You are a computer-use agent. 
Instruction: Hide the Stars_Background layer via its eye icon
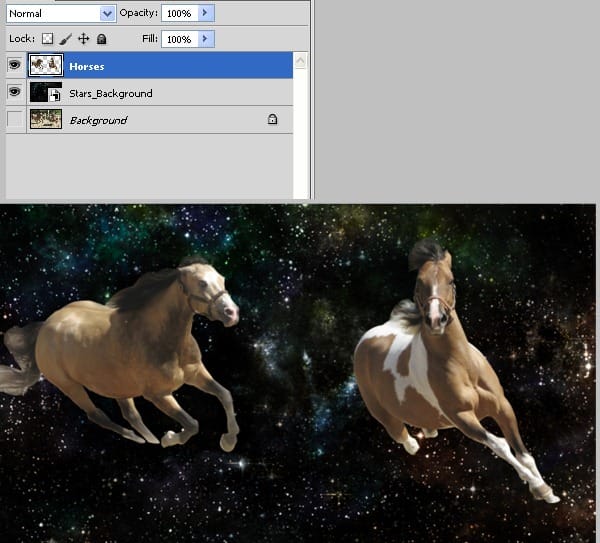[15, 92]
